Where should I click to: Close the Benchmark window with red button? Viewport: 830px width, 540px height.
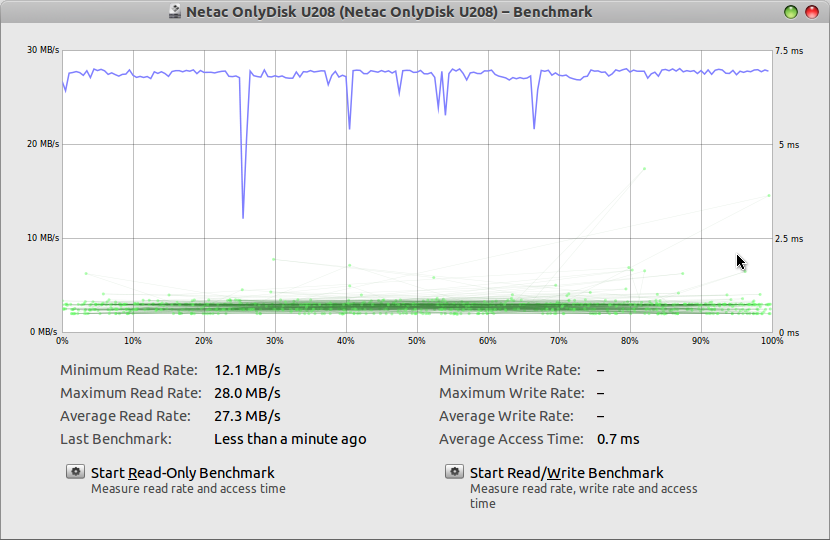(810, 12)
